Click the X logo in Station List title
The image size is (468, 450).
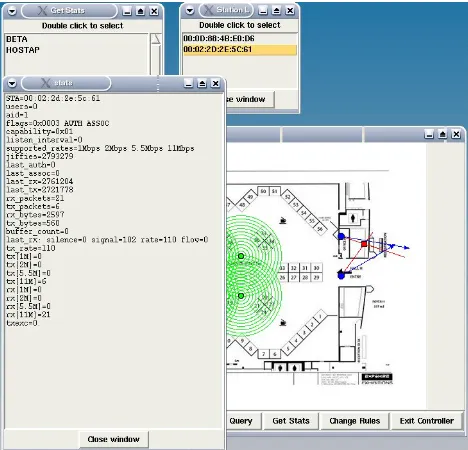[x=208, y=10]
